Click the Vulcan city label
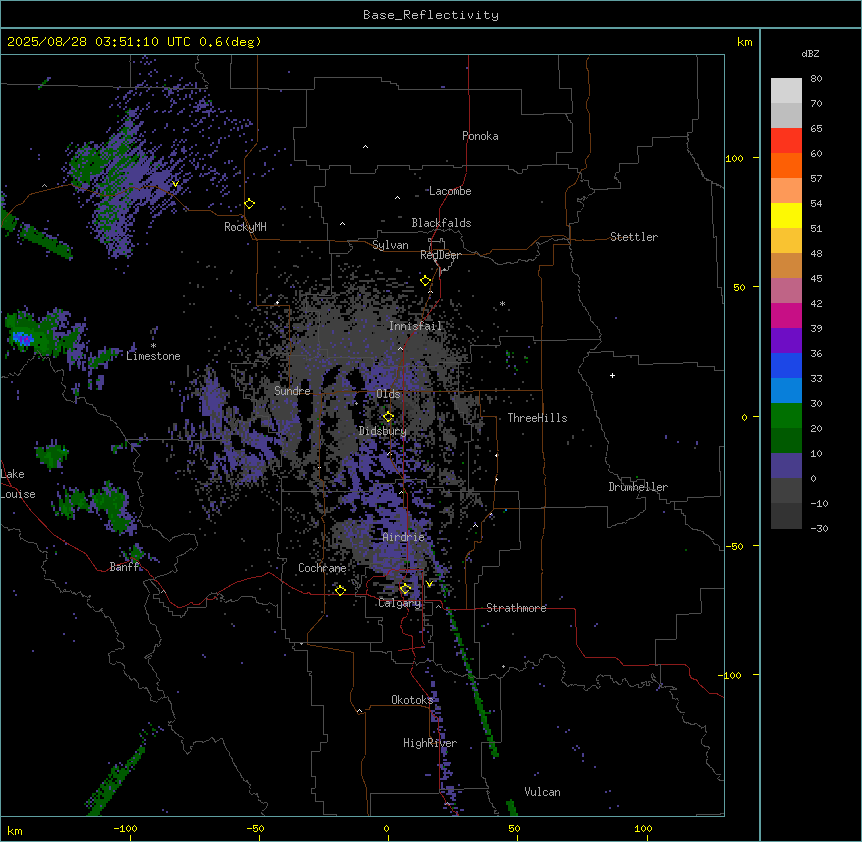The width and height of the screenshot is (862, 842). (x=542, y=792)
